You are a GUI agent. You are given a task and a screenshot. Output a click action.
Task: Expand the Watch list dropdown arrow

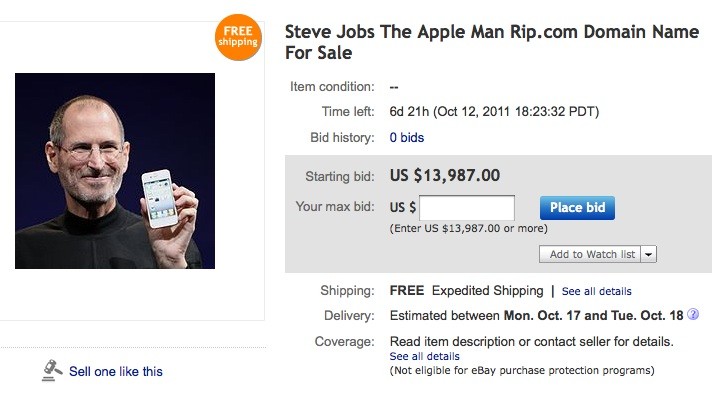click(x=649, y=254)
